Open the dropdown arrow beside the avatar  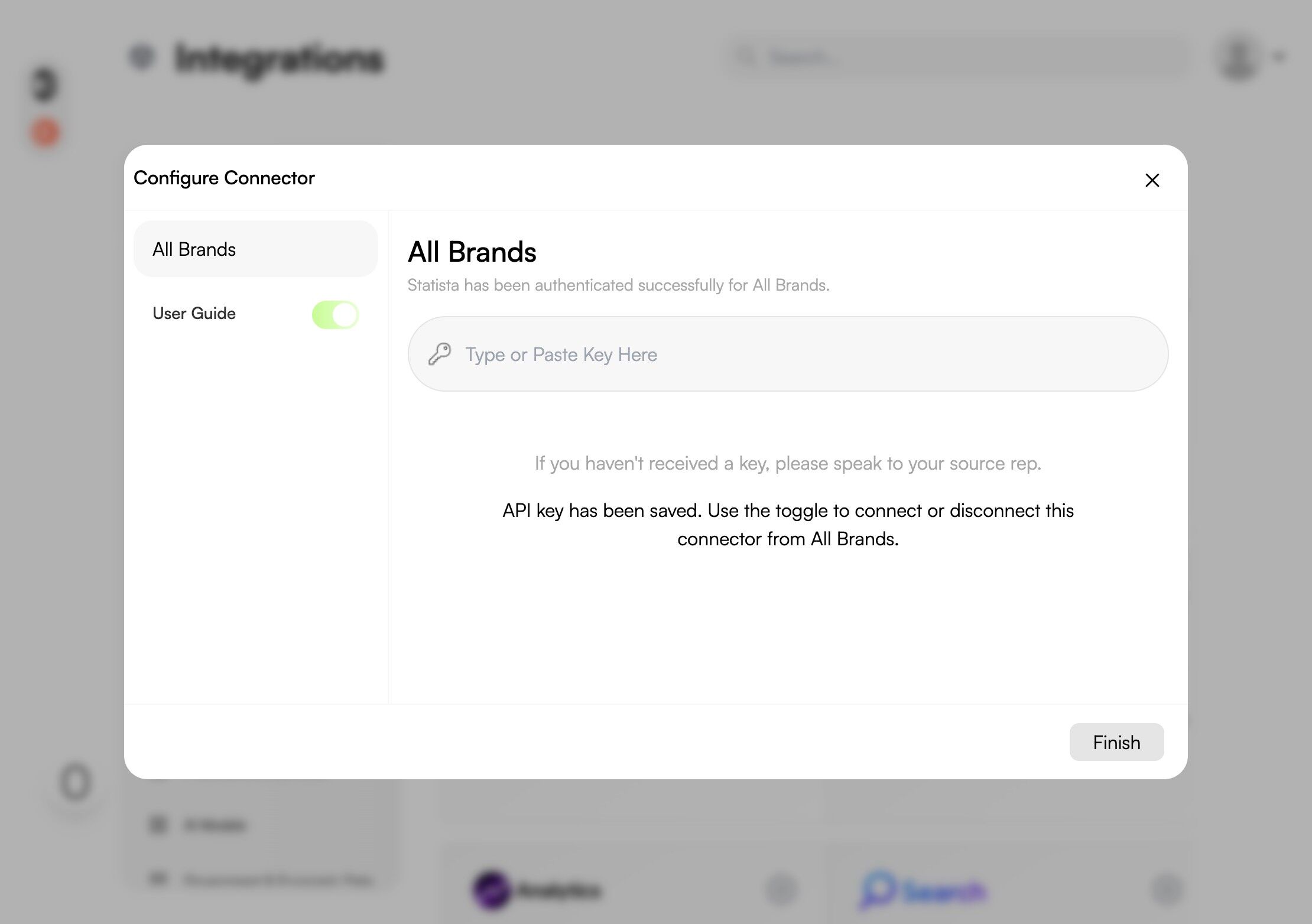pyautogui.click(x=1279, y=57)
